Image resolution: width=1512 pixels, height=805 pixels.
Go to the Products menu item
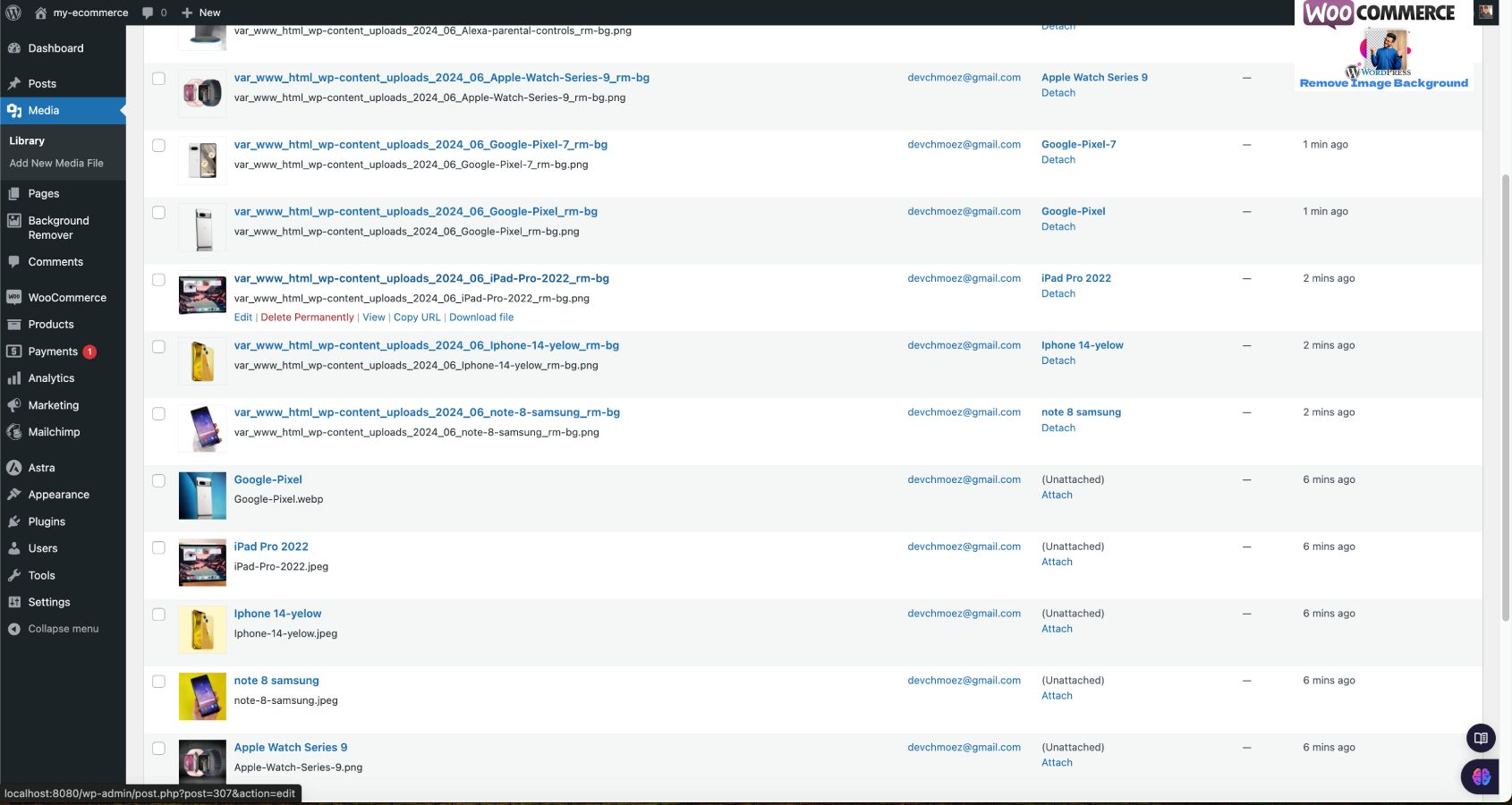click(51, 325)
